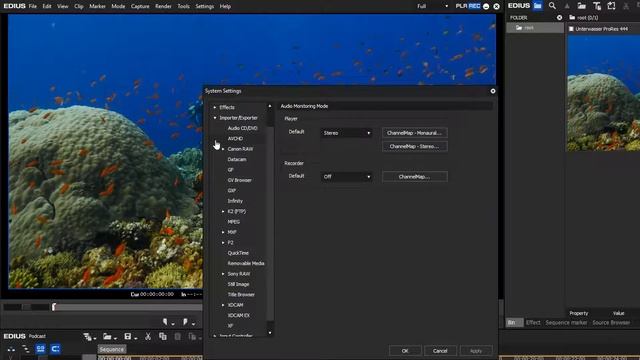This screenshot has width=640, height=360.
Task: Switch to PLR player mode
Action: [x=461, y=6]
